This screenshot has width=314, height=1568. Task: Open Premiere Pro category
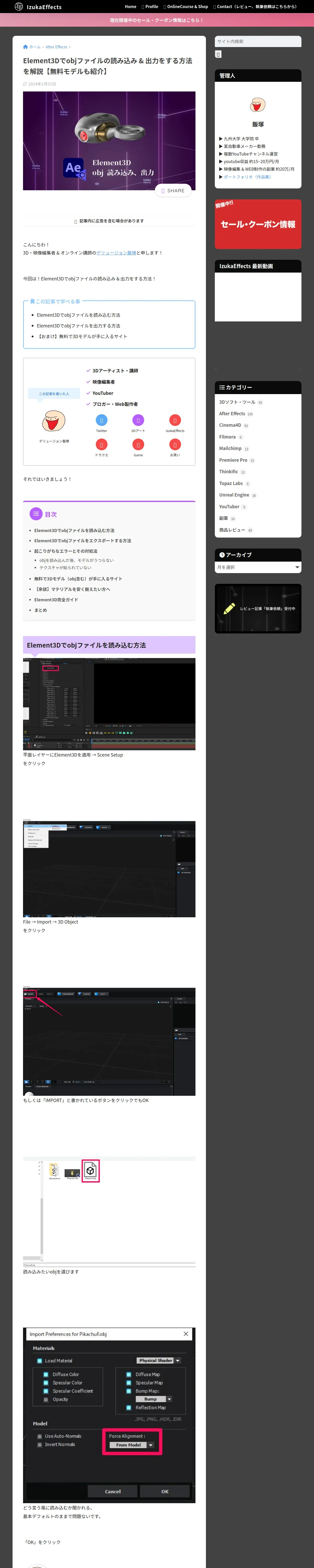(x=233, y=460)
